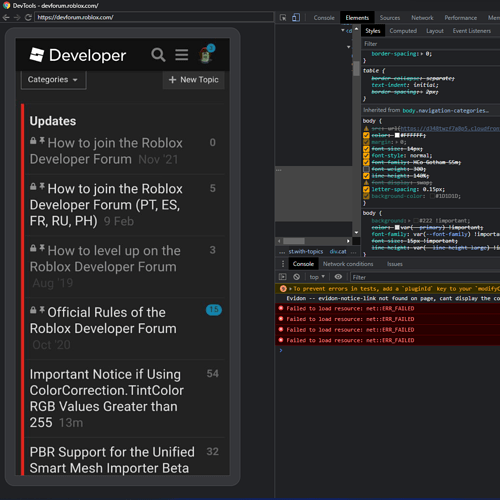Collapse the second DOM tree node arrow
500x500 pixels.
349,47
